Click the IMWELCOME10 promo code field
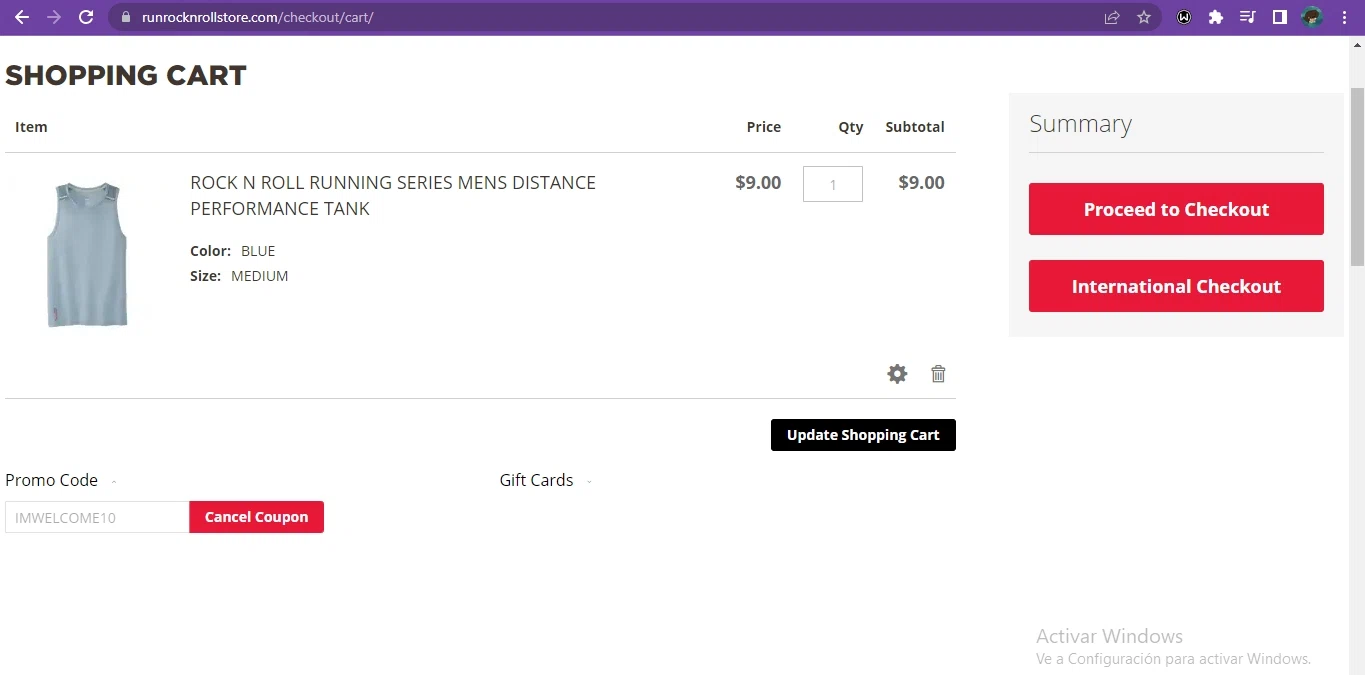 click(97, 517)
